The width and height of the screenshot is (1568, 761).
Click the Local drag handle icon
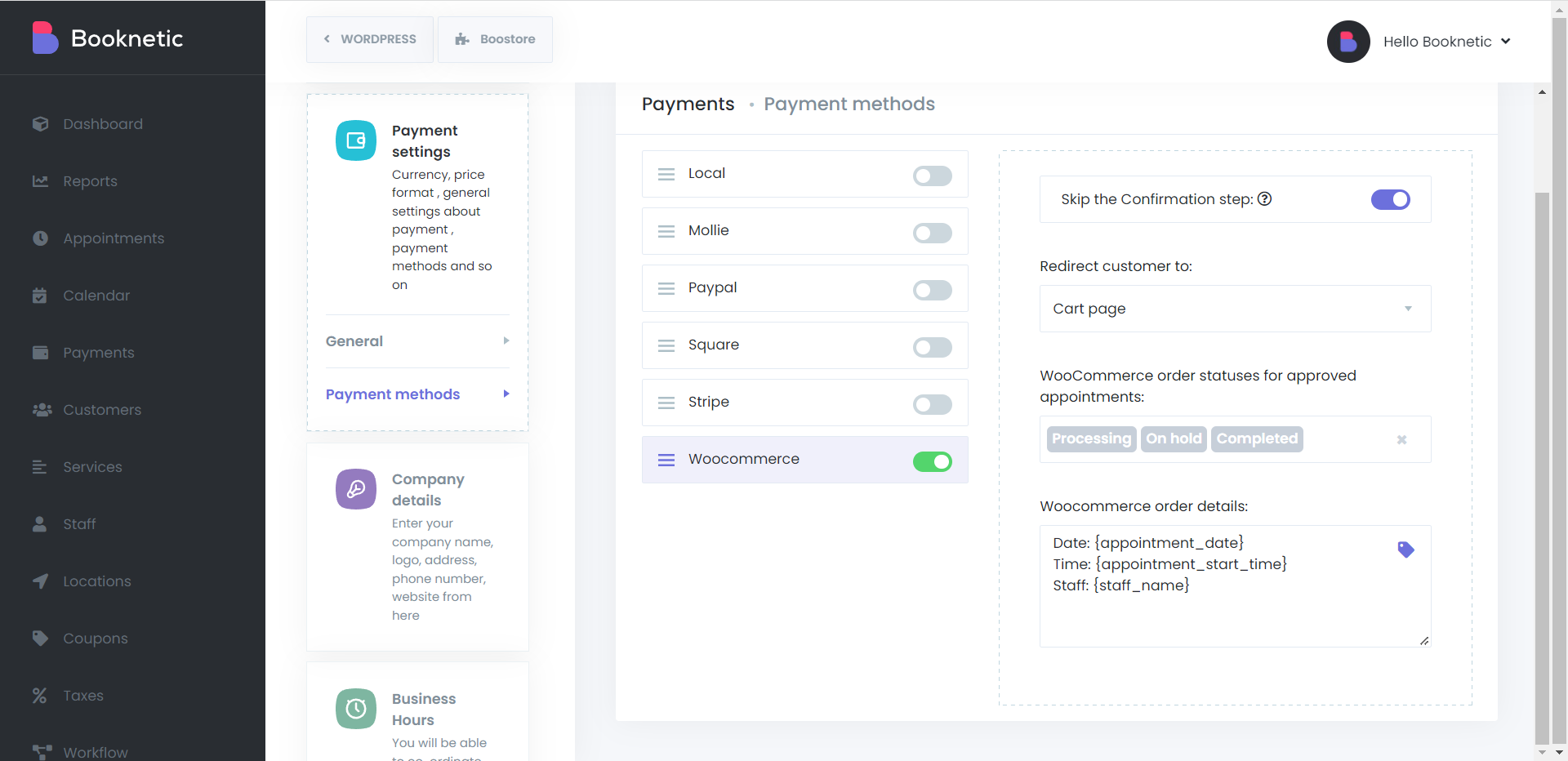(666, 174)
